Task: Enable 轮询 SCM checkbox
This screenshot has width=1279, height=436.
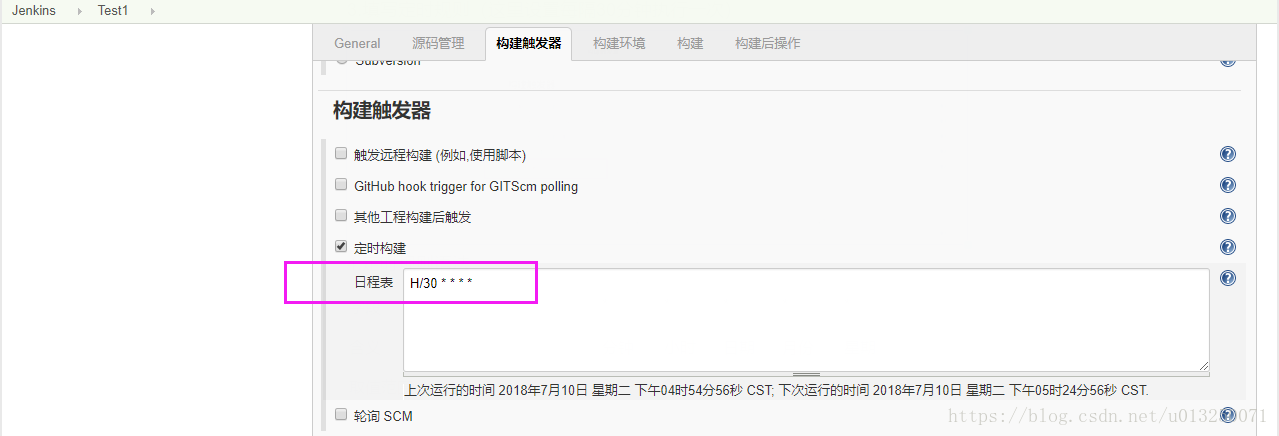Action: pos(341,414)
